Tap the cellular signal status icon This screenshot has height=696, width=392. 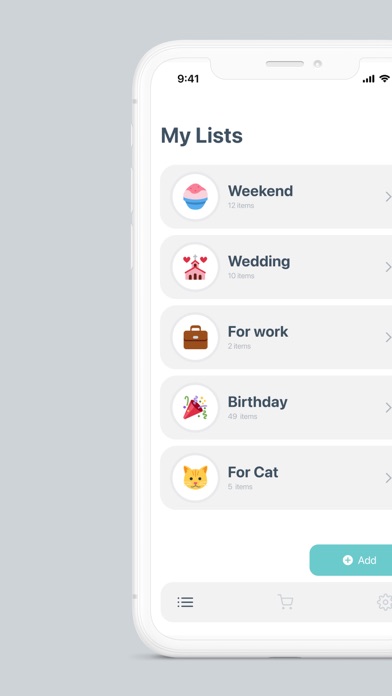pos(368,79)
